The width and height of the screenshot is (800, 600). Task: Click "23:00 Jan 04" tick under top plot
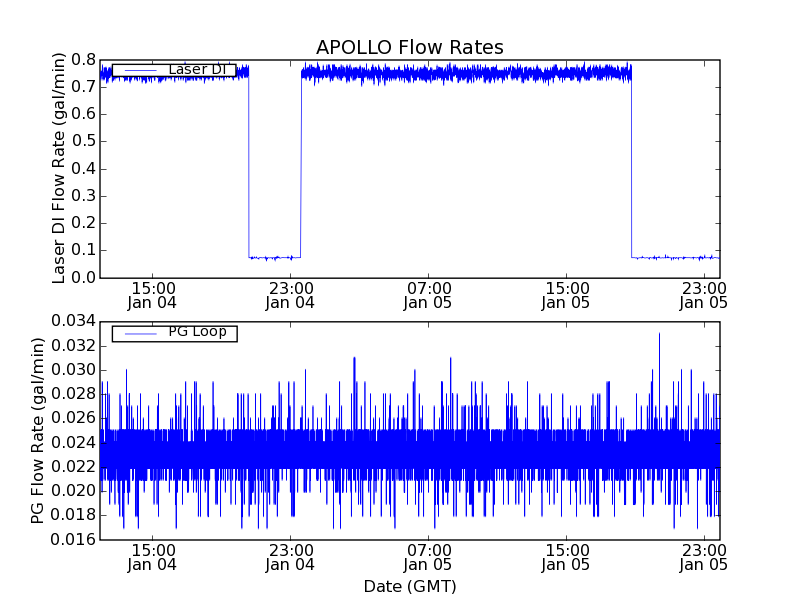click(x=290, y=294)
